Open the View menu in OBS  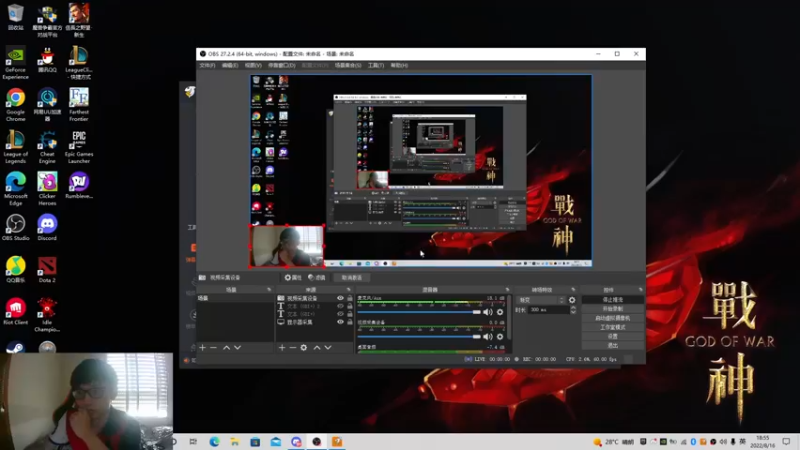(253, 65)
